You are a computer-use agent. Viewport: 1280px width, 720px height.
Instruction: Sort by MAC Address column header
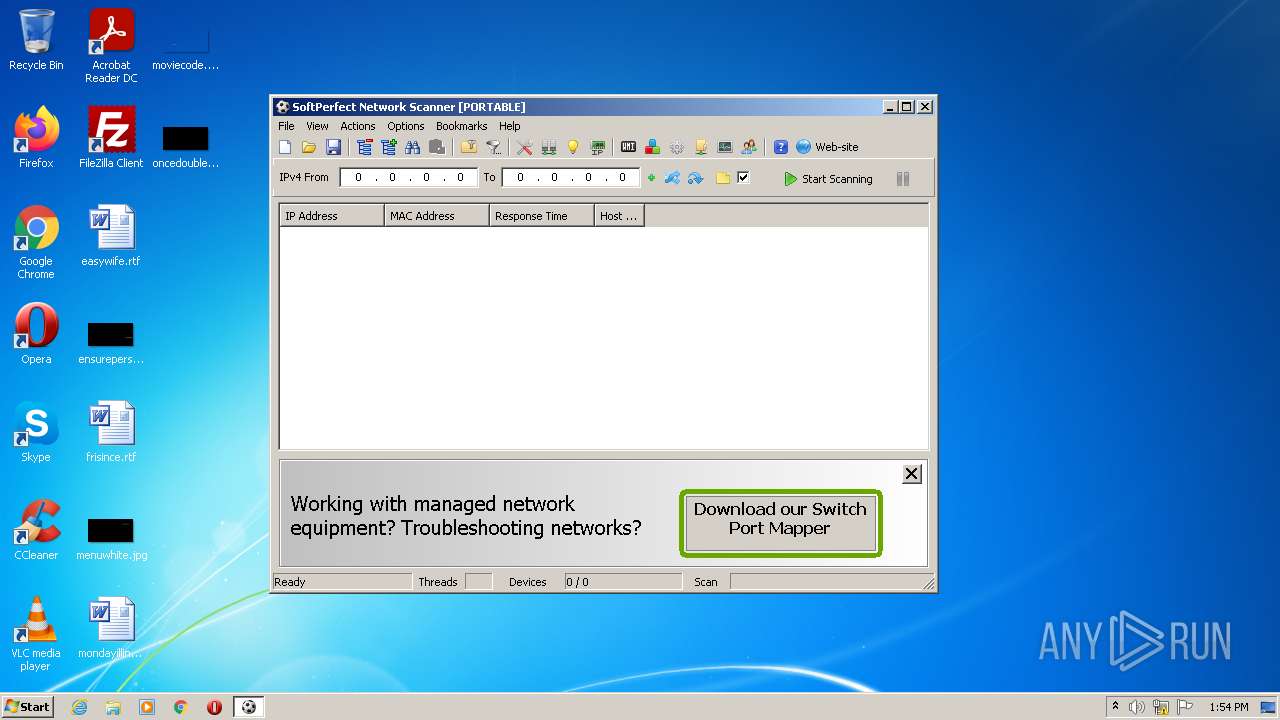(437, 216)
